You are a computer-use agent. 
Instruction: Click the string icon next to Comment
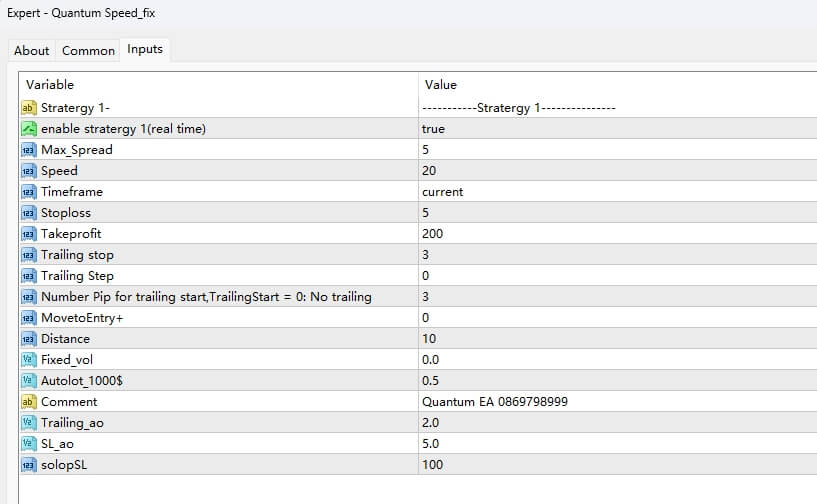28,402
